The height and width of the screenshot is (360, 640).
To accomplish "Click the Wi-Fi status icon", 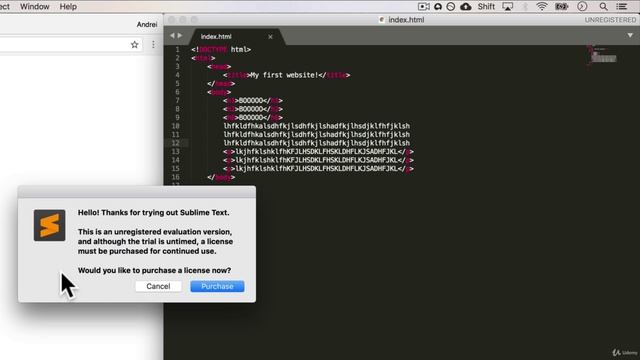I will [542, 7].
